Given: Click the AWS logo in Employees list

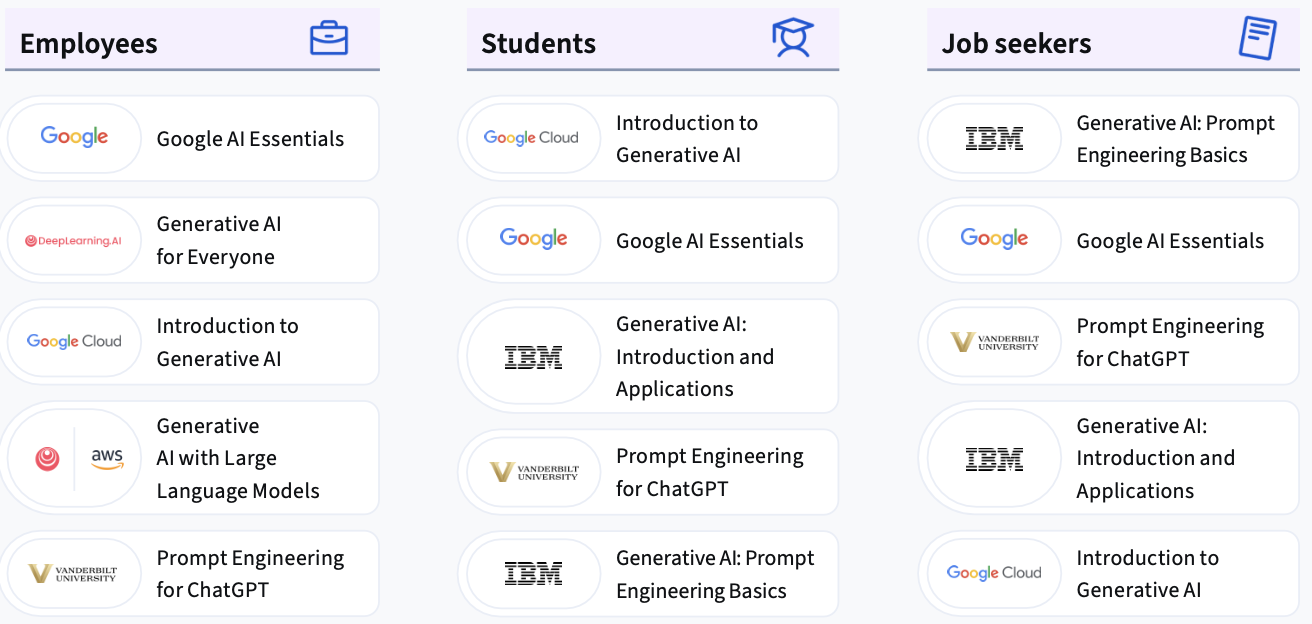Looking at the screenshot, I should pyautogui.click(x=107, y=458).
